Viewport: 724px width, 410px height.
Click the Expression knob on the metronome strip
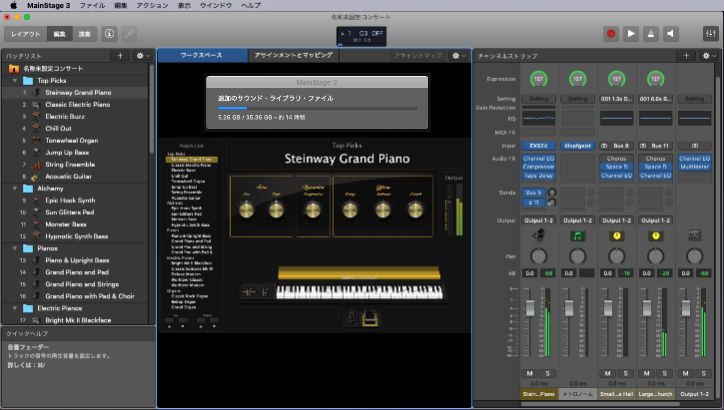(x=577, y=79)
